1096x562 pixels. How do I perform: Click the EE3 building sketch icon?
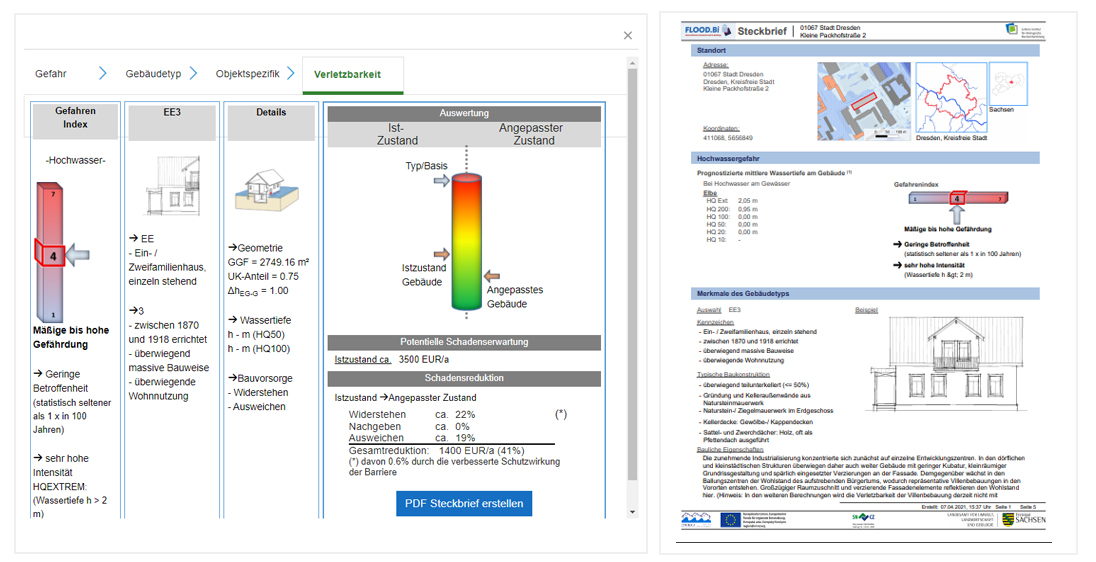pos(171,187)
